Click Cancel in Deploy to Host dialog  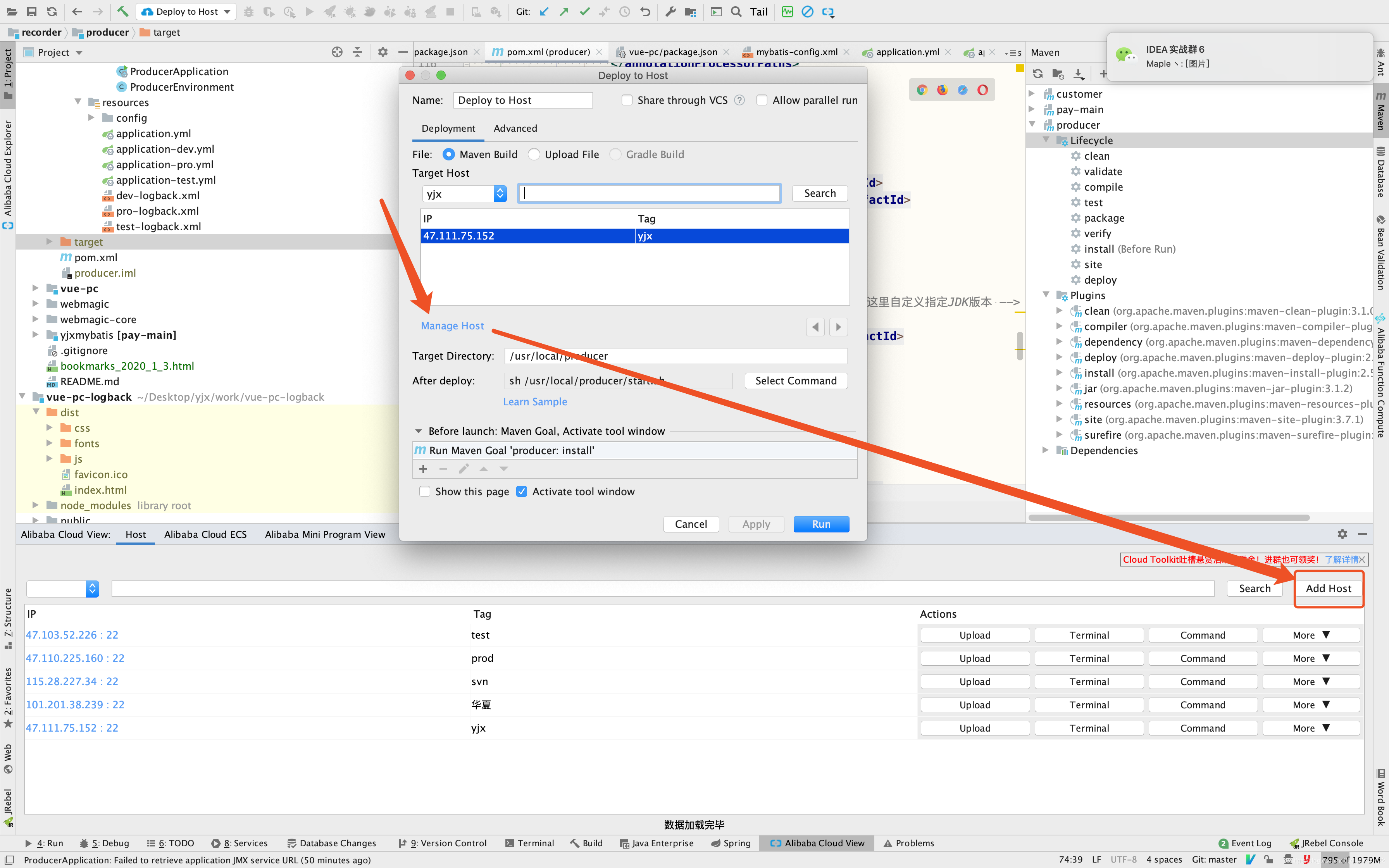coord(691,524)
